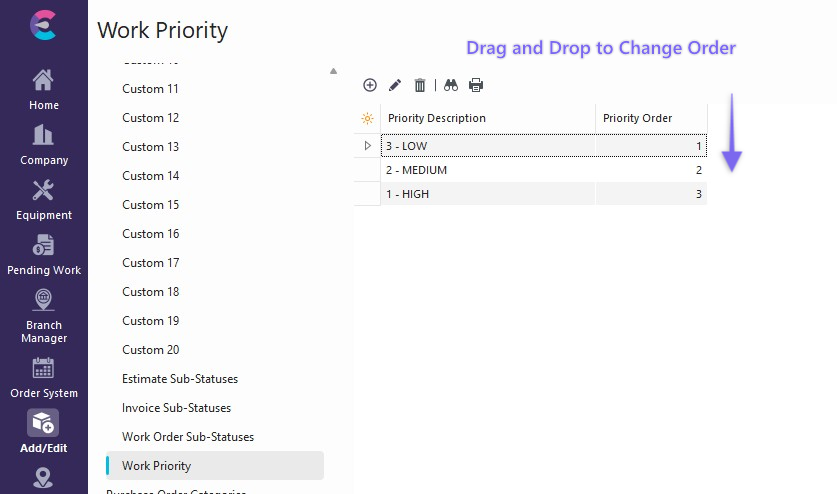Open Pending Work in the sidebar
837x494 pixels.
(x=43, y=254)
